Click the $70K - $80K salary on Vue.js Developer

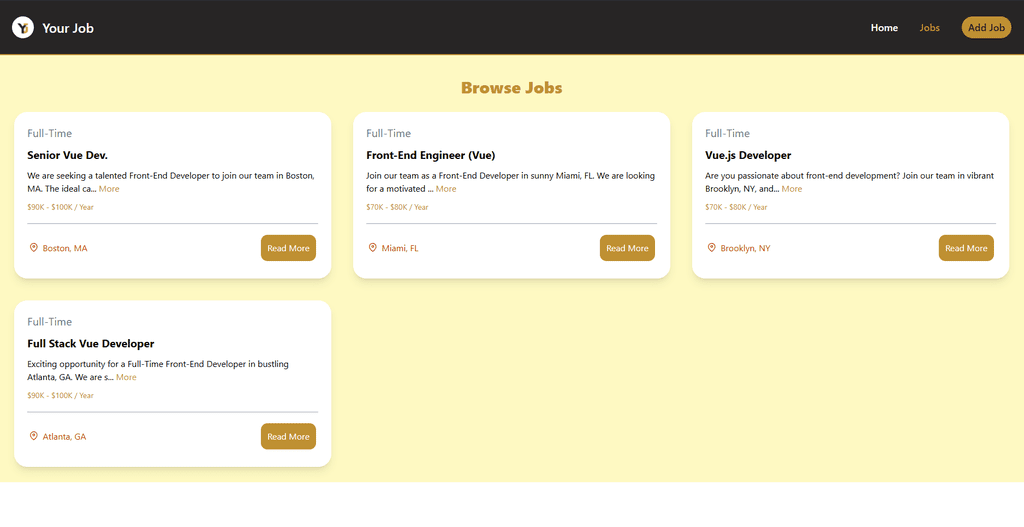736,207
